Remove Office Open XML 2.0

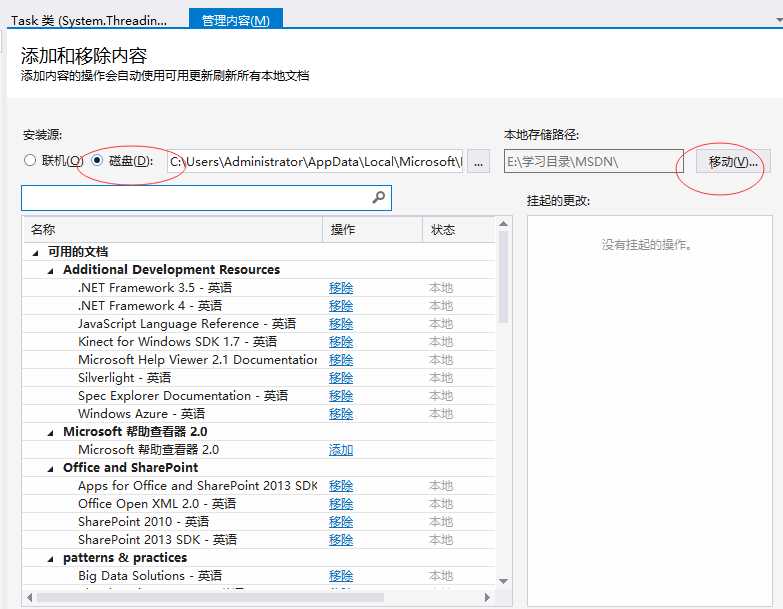pyautogui.click(x=341, y=504)
